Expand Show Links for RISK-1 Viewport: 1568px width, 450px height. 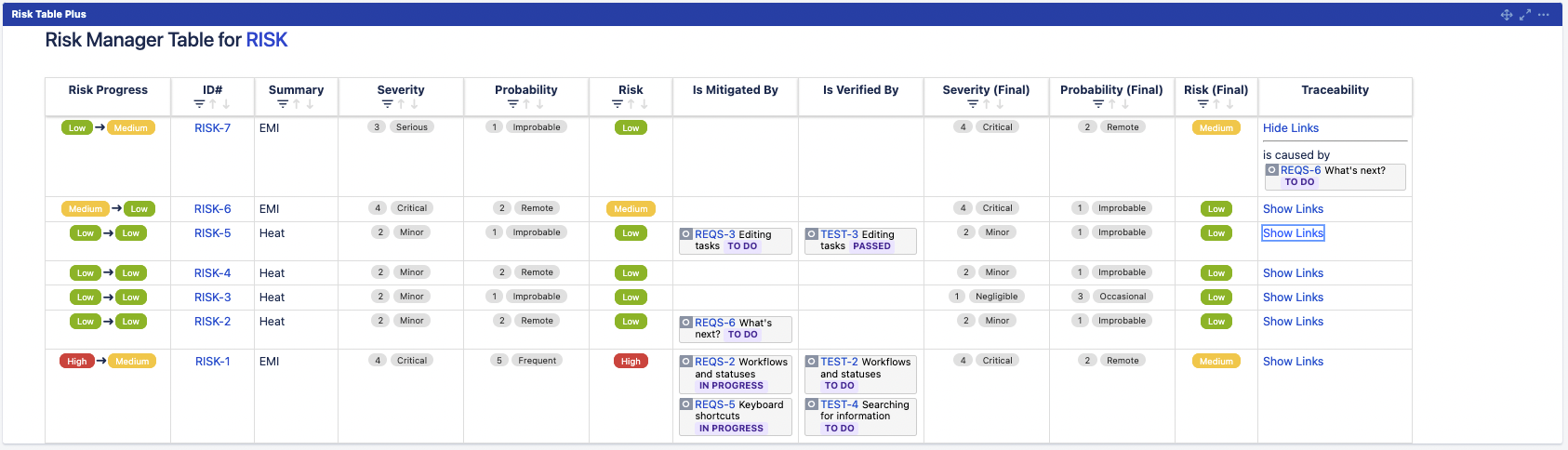pos(1293,362)
